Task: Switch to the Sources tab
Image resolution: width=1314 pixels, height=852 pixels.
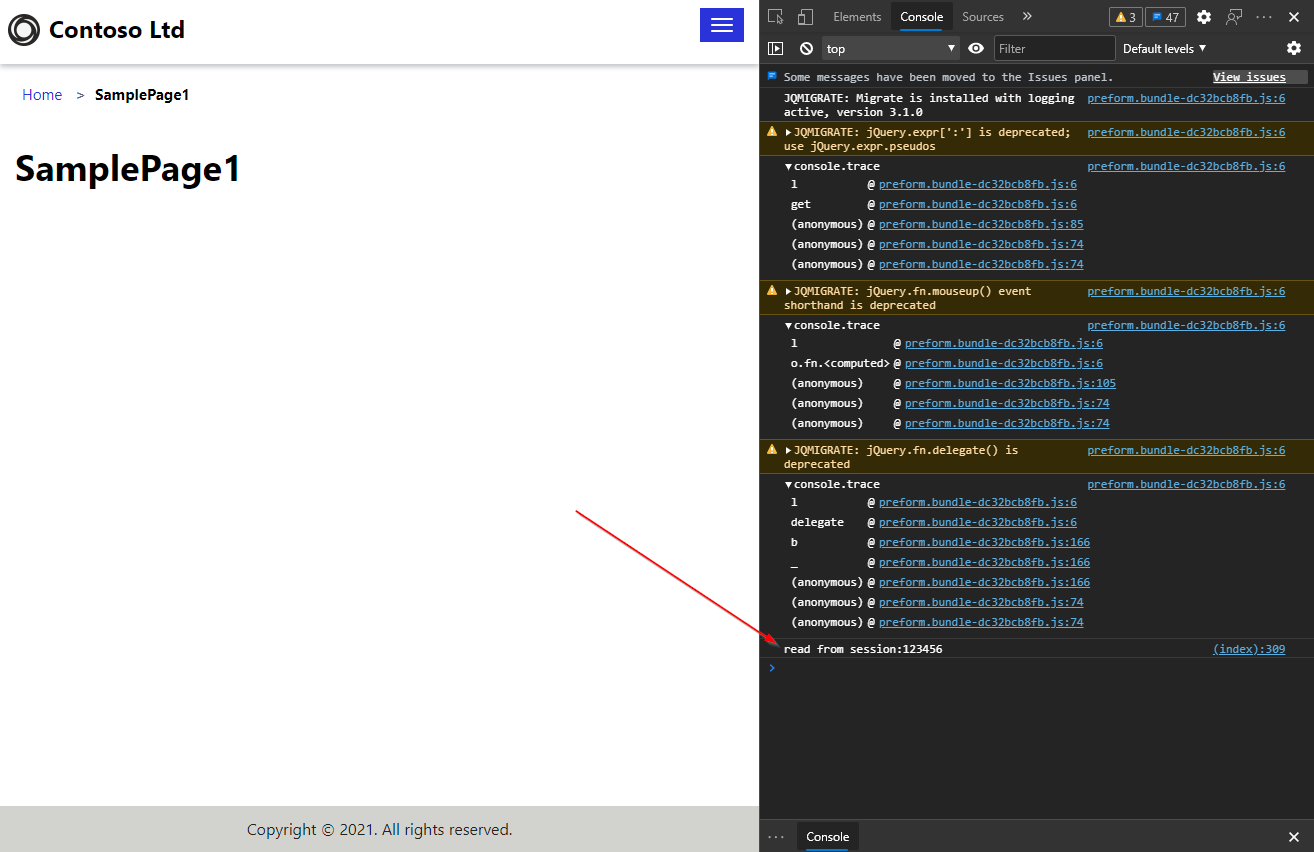Action: point(982,17)
